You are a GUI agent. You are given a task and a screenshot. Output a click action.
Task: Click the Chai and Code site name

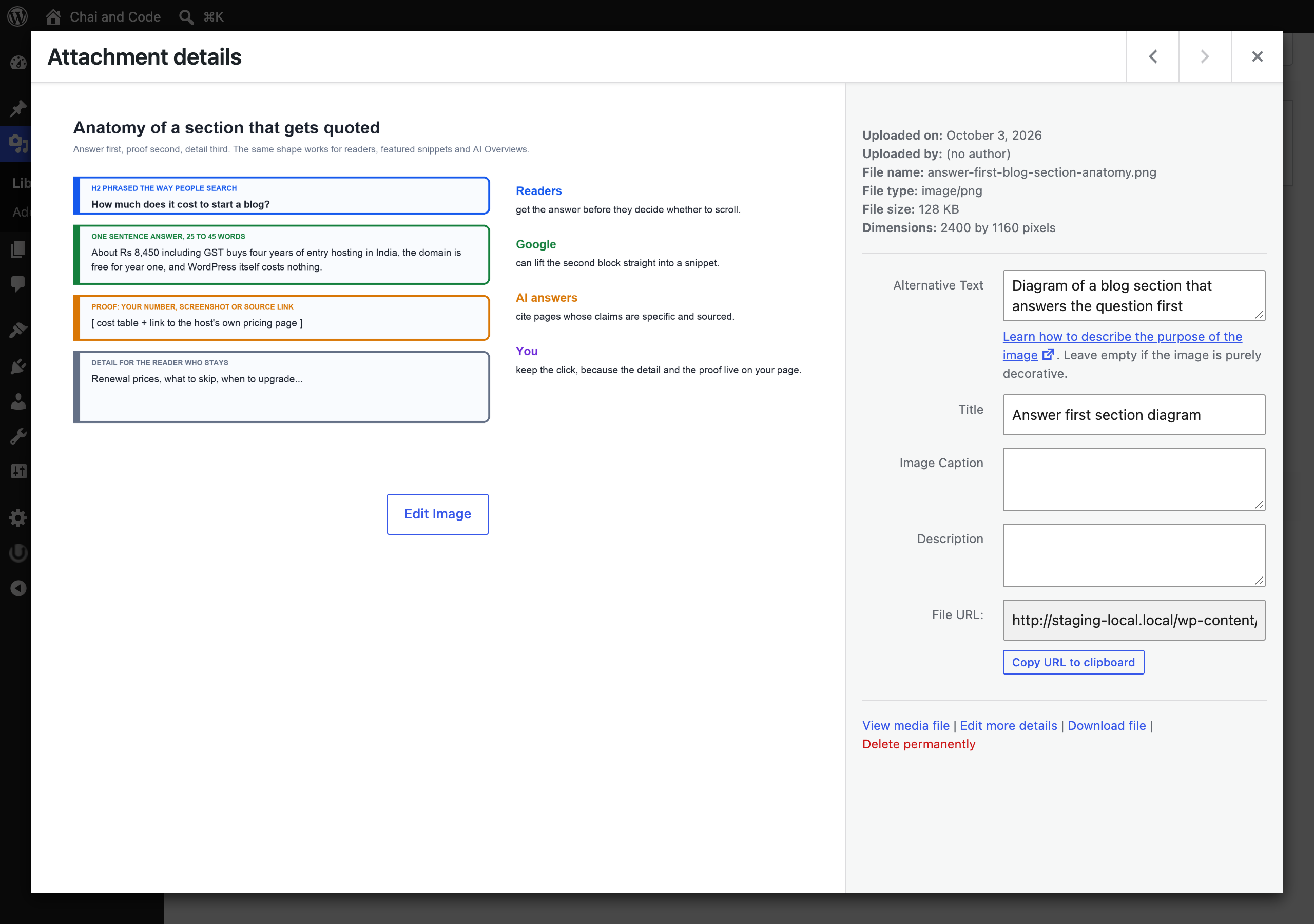[115, 16]
